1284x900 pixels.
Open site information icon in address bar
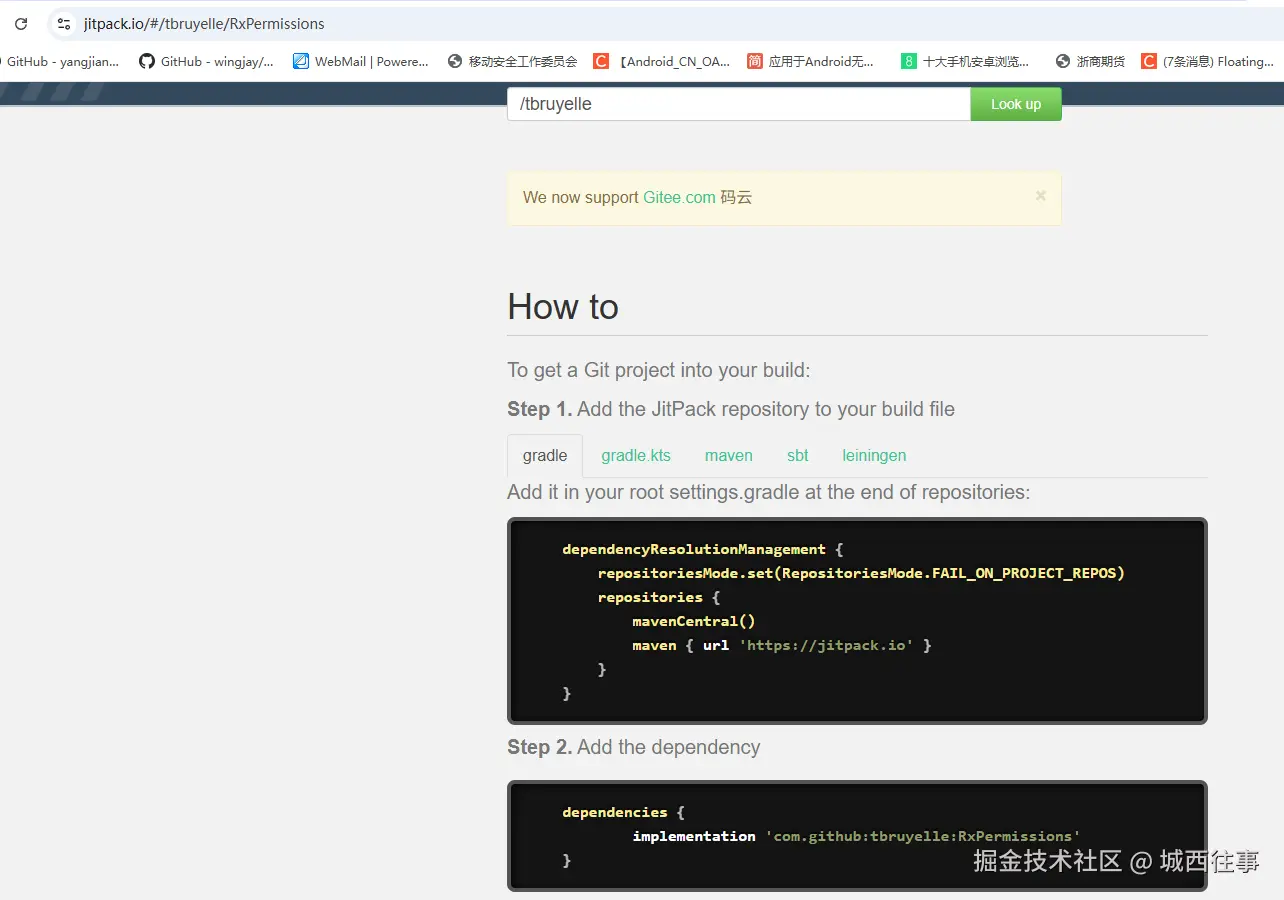click(x=64, y=24)
